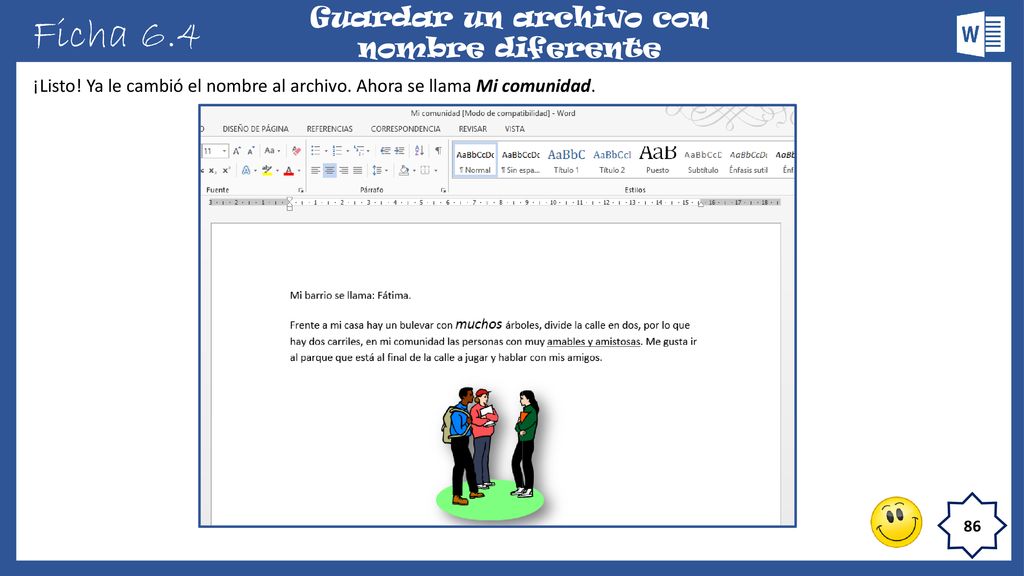Expand the numbering dropdown arrow
1024x576 pixels.
347,152
